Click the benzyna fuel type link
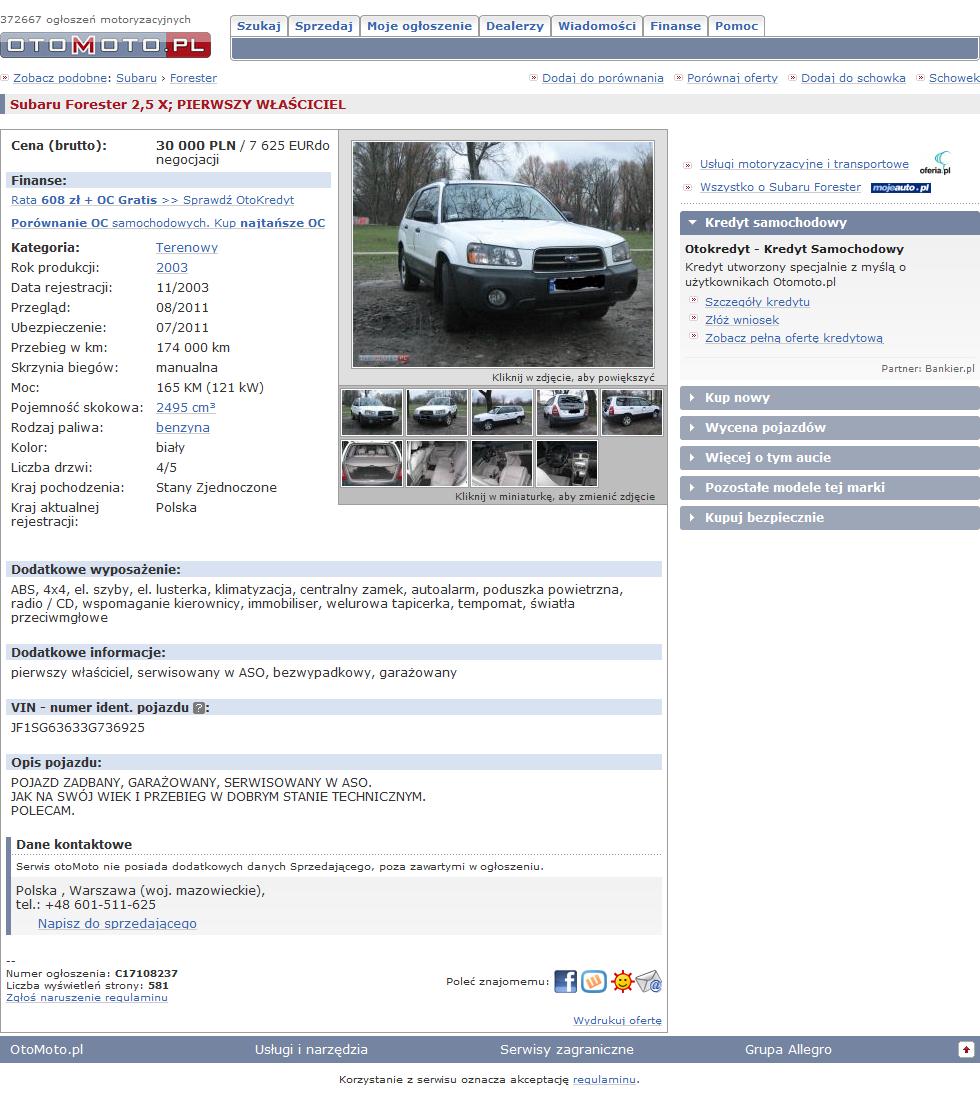This screenshot has height=1105, width=980. tap(182, 428)
